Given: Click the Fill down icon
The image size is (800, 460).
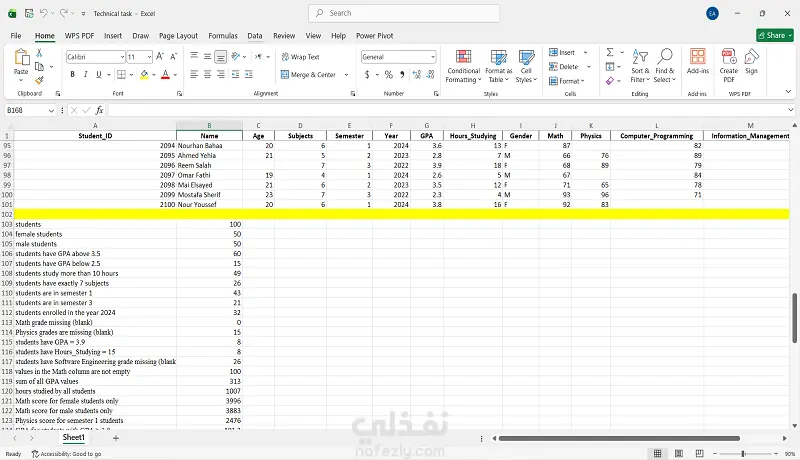Looking at the screenshot, I should (610, 67).
